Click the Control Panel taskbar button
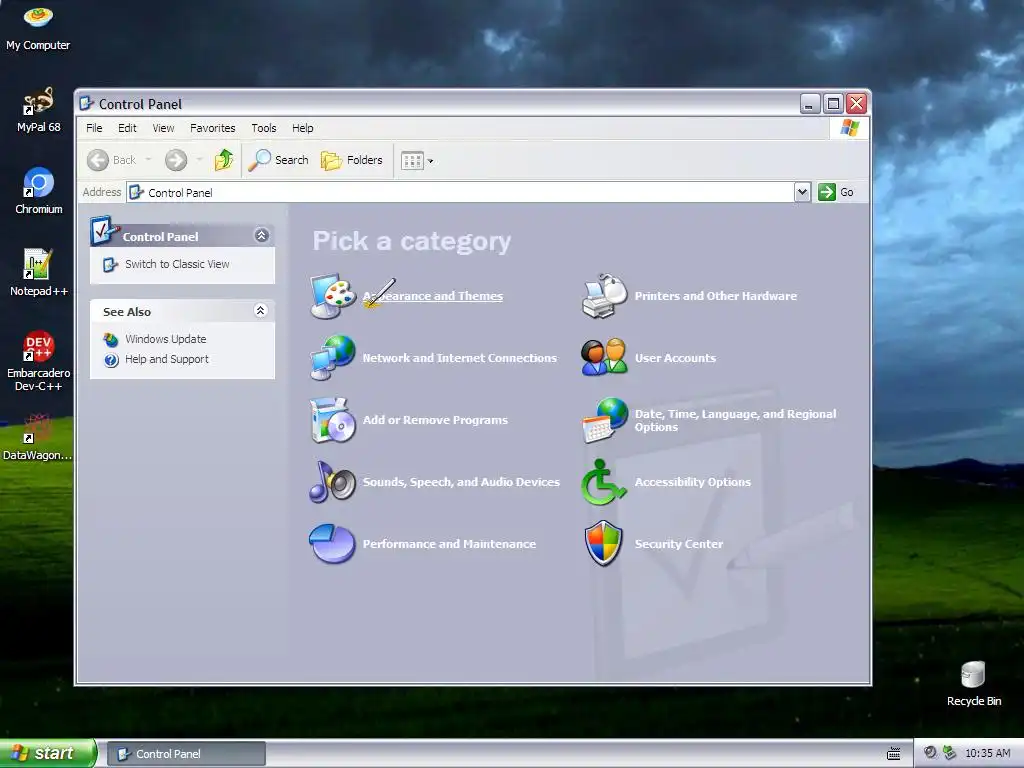Screen dimensions: 1024x768 (x=185, y=754)
